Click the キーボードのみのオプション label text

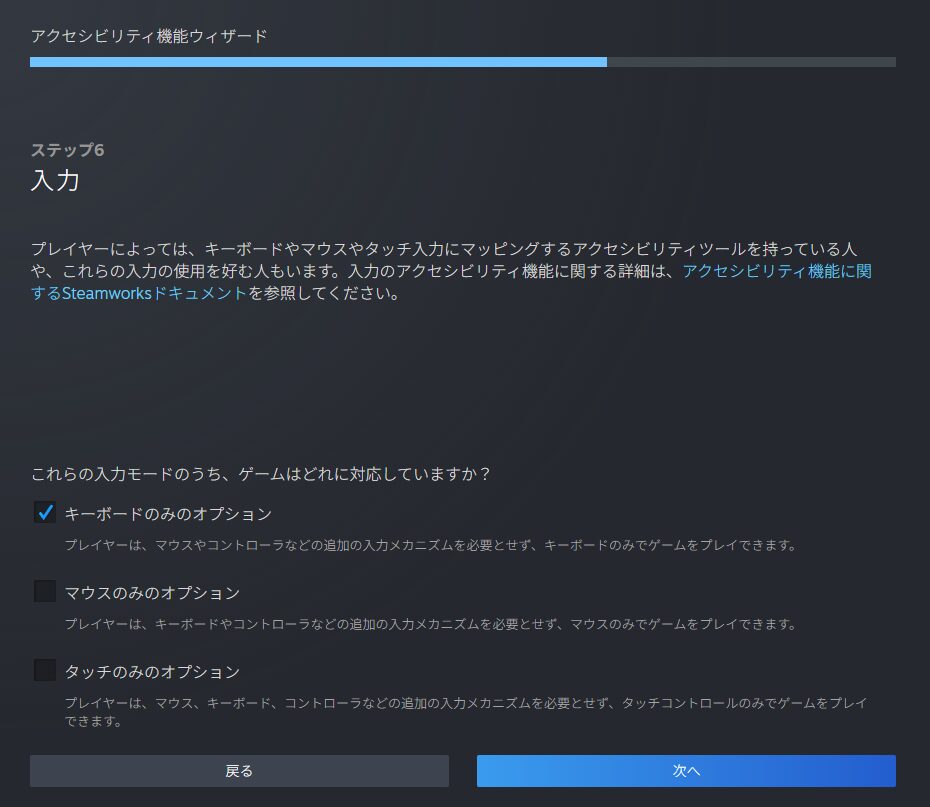click(168, 514)
